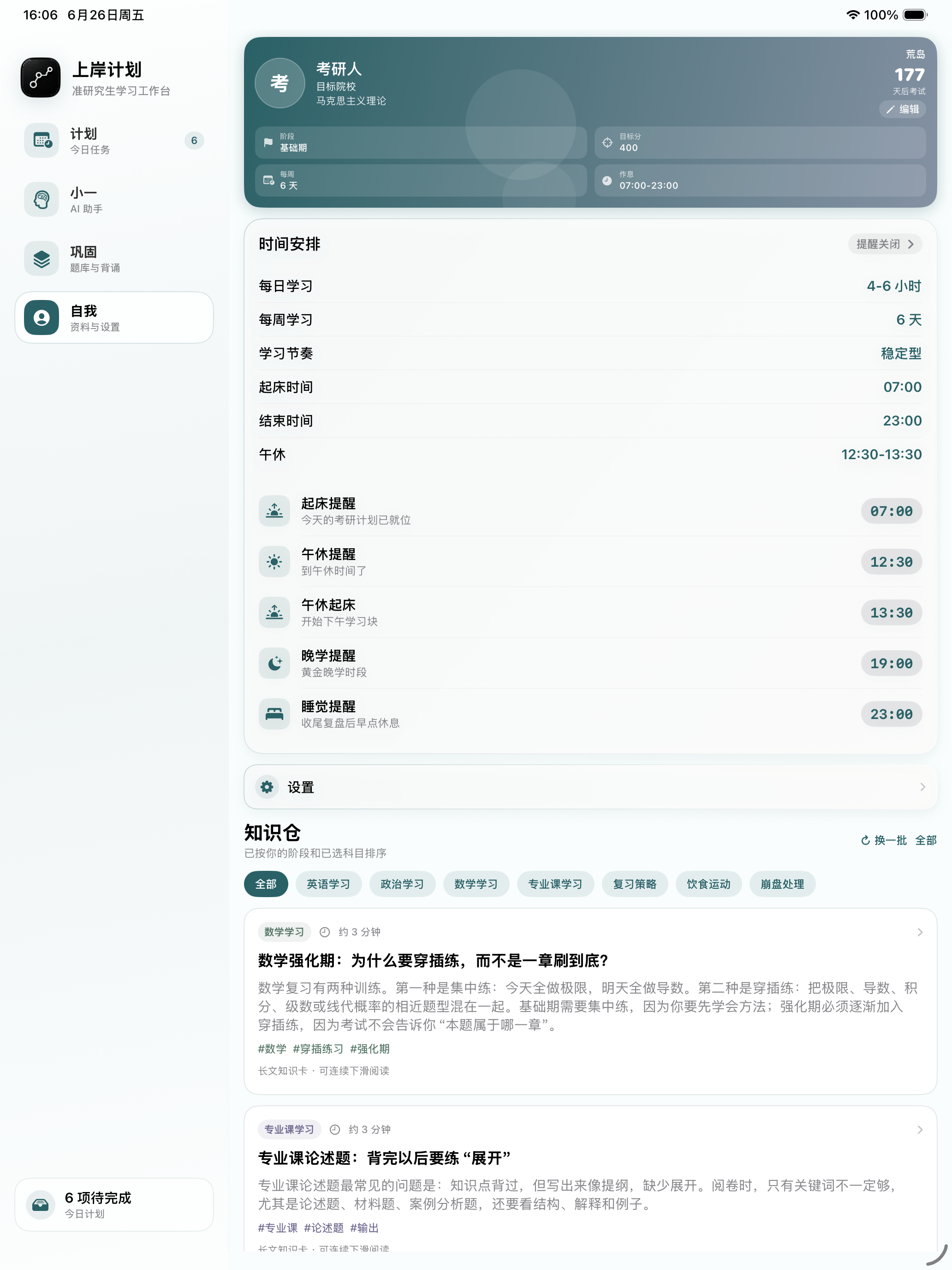Viewport: 952px width, 1270px height.
Task: Click the flag icon in 阶段 field
Action: coord(268,143)
